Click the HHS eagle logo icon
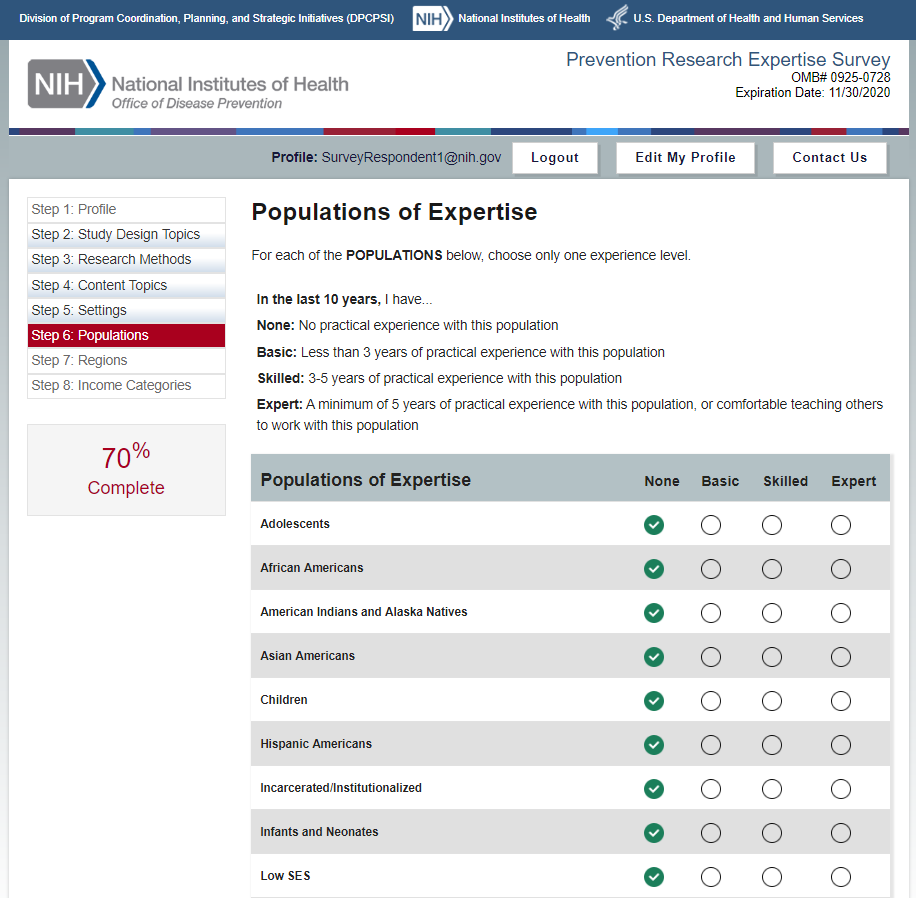The image size is (916, 898). pos(618,19)
